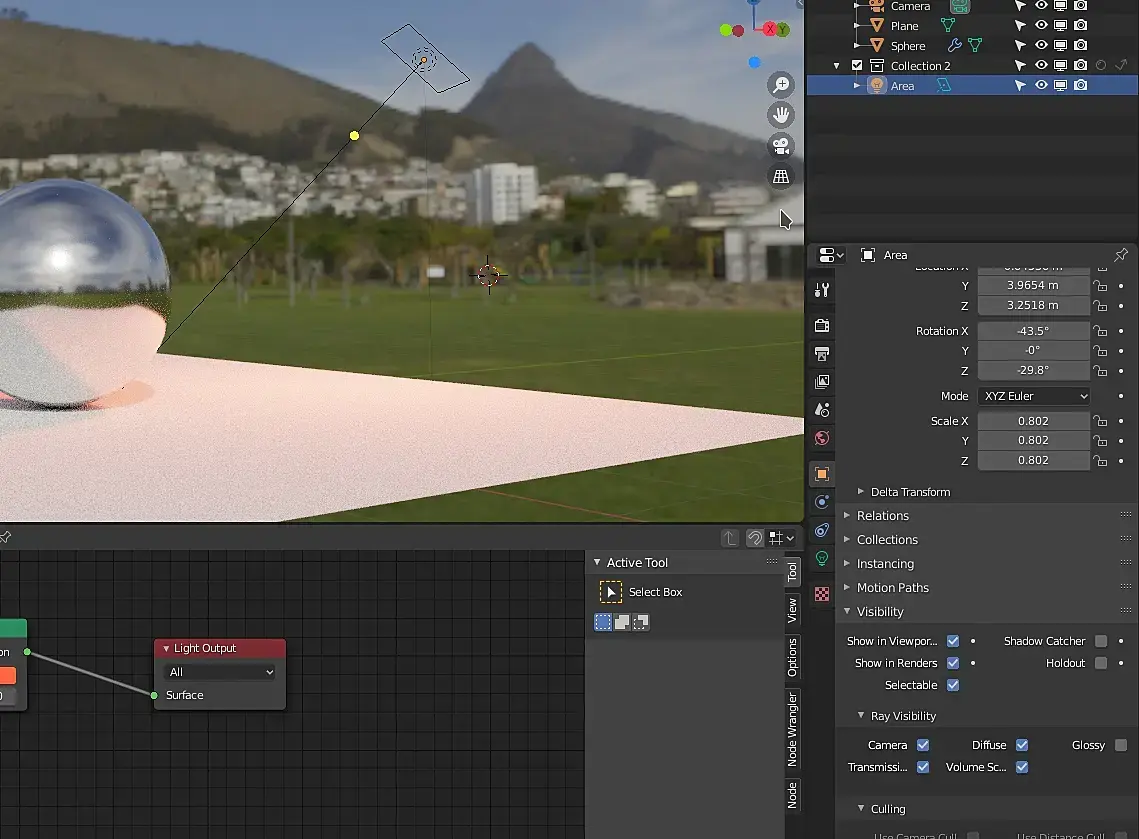Open Light Output target dropdown All
This screenshot has width=1139, height=839.
220,672
